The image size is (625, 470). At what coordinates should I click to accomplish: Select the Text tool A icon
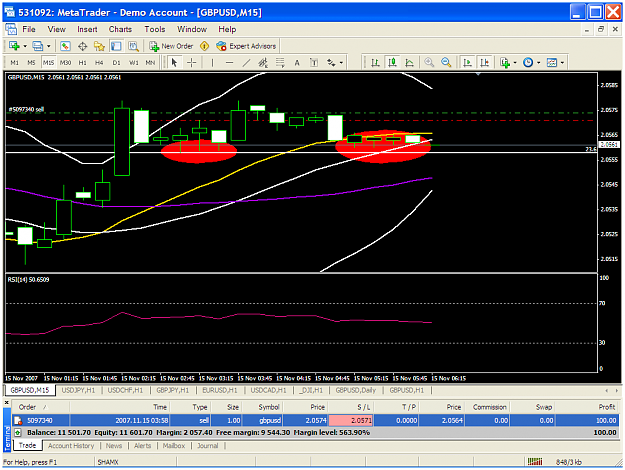coord(297,63)
